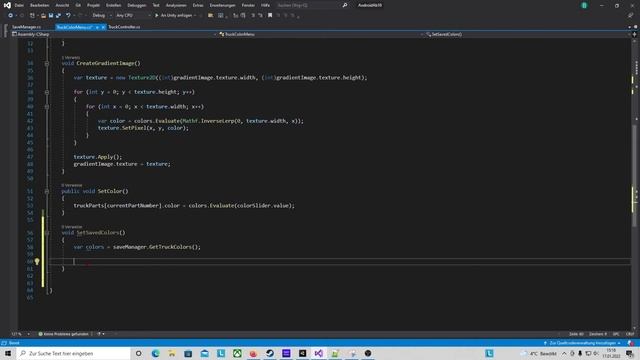Open the Xbox app from the taskbar
The height and width of the screenshot is (360, 640).
237,353
